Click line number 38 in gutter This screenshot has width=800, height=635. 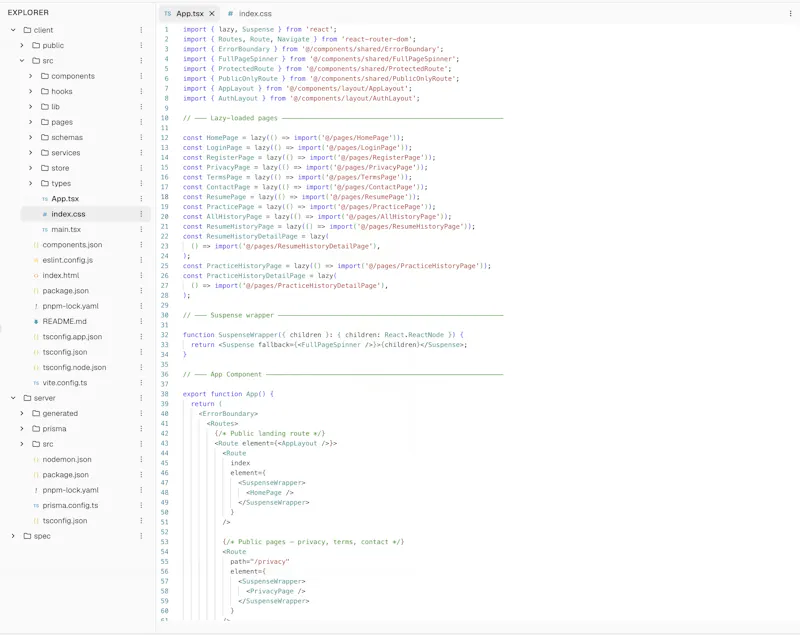coord(164,394)
